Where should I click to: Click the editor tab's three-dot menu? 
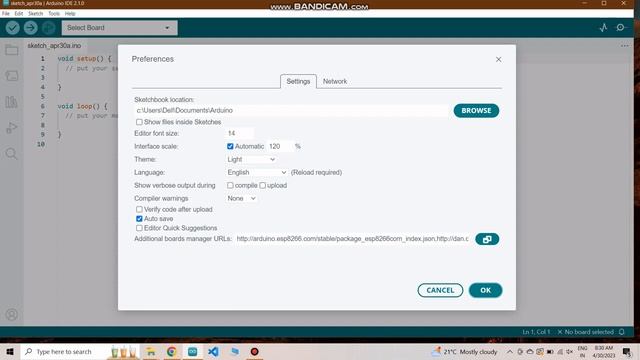(x=624, y=46)
